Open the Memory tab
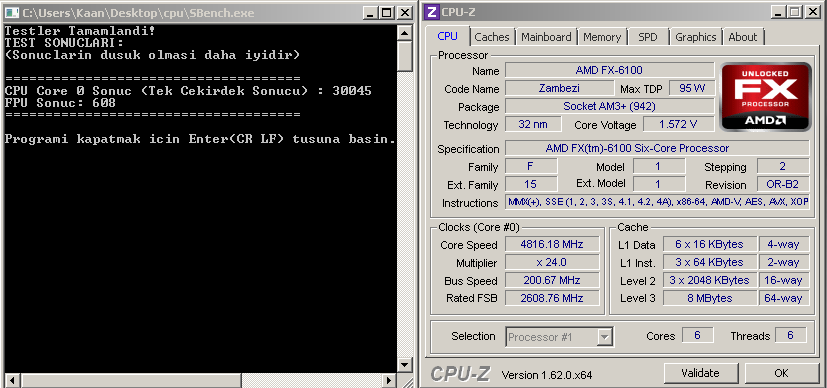Image resolution: width=827 pixels, height=388 pixels. pyautogui.click(x=602, y=37)
